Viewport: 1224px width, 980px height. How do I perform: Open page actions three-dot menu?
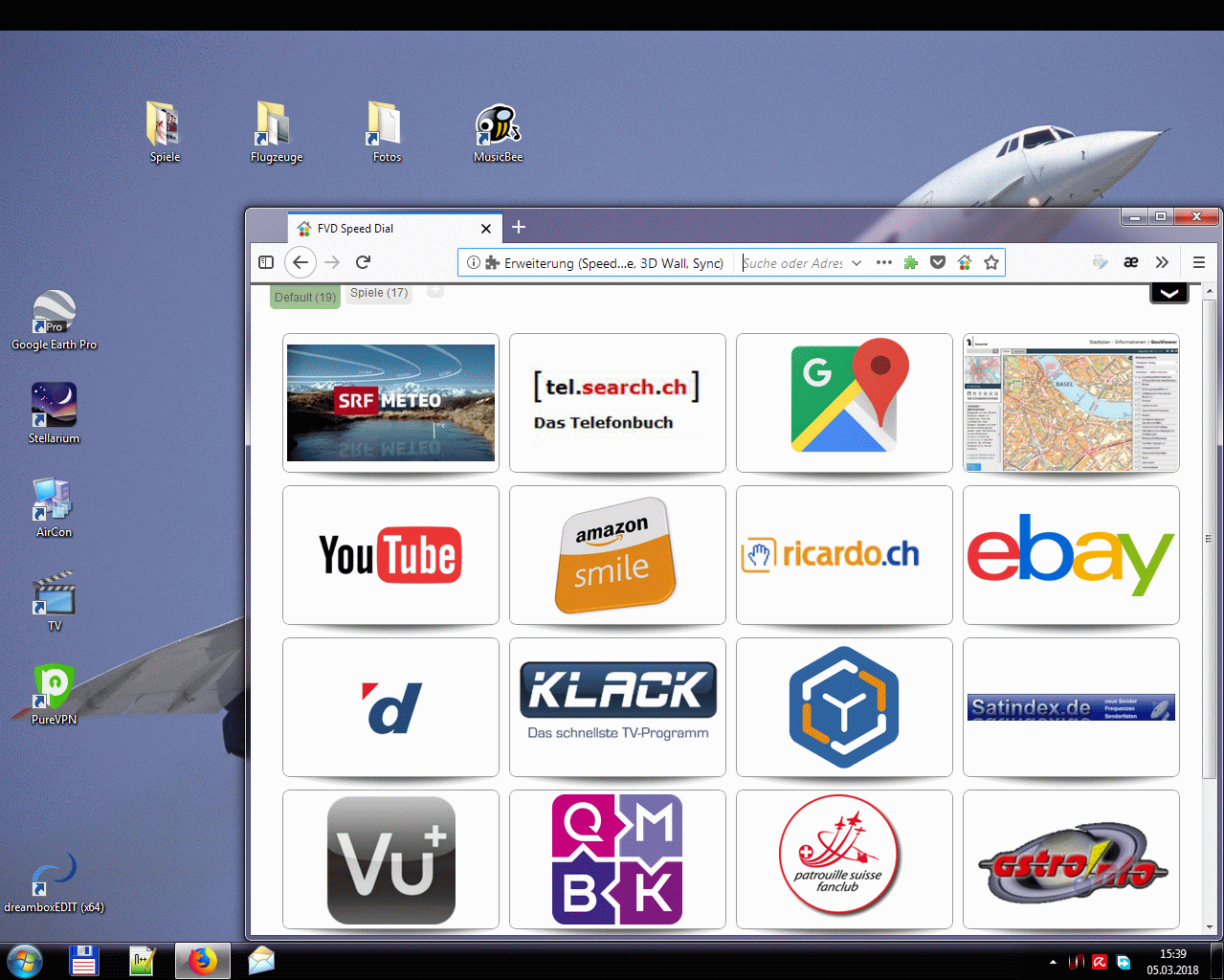tap(884, 262)
